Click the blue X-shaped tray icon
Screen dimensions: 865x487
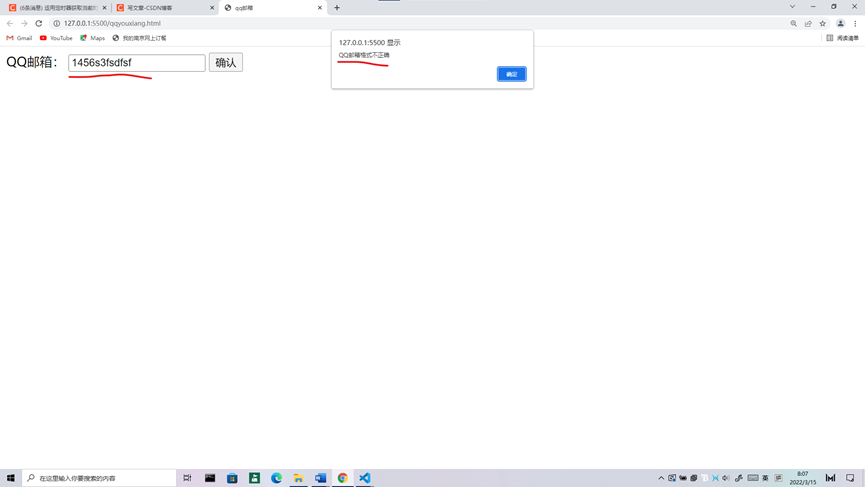tap(716, 478)
